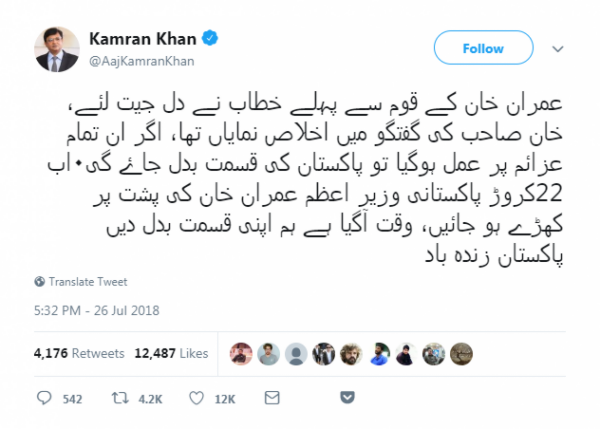The width and height of the screenshot is (600, 429).
Task: Click the globe icon beside Translate Tweet
Action: tap(39, 282)
